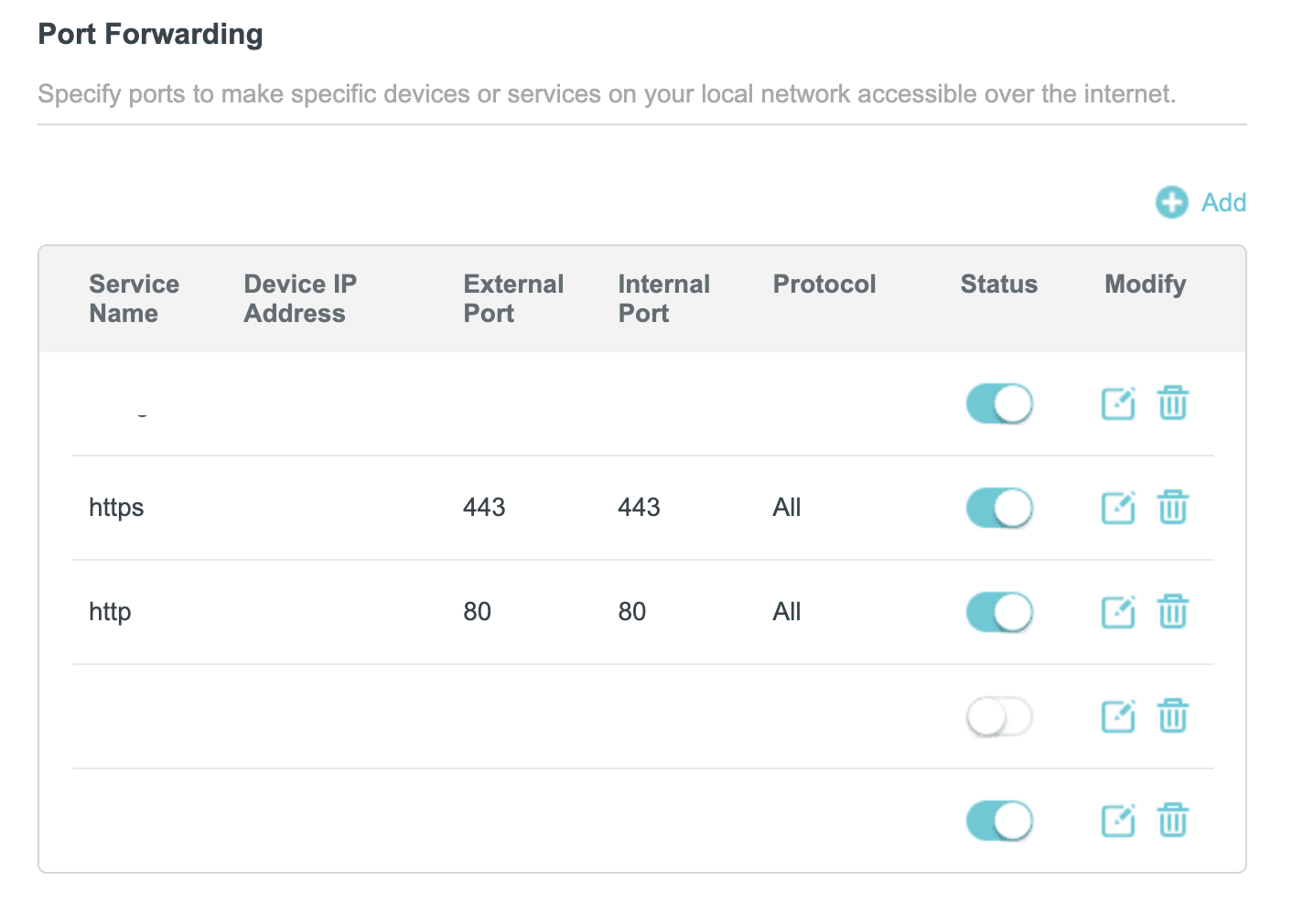Turn off the last row's status toggle

pyautogui.click(x=999, y=821)
